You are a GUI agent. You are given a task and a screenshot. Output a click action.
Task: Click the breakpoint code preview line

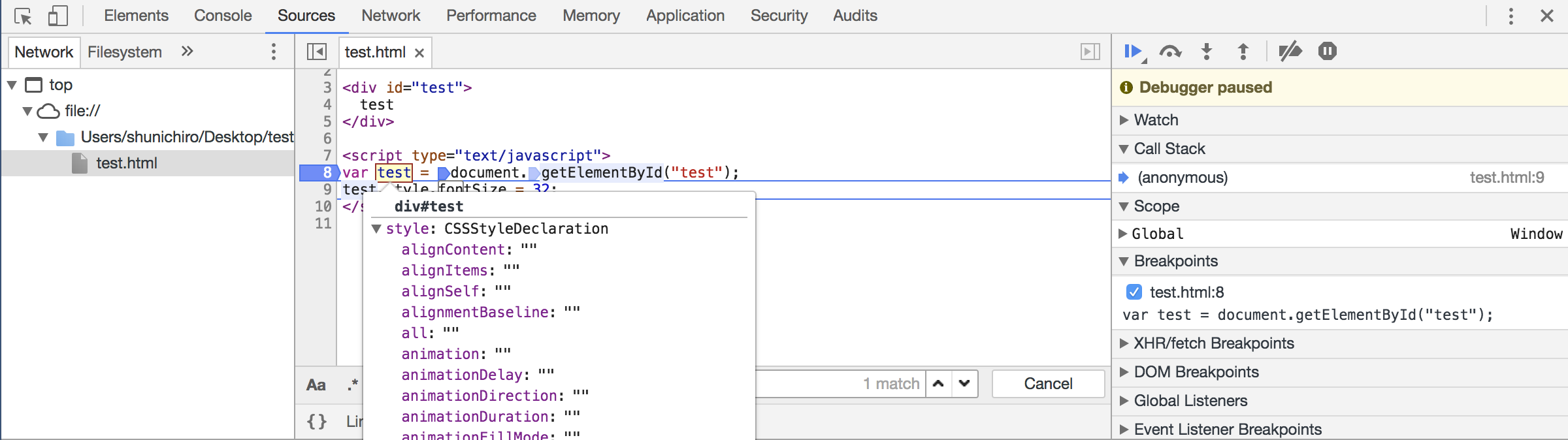[x=1308, y=315]
